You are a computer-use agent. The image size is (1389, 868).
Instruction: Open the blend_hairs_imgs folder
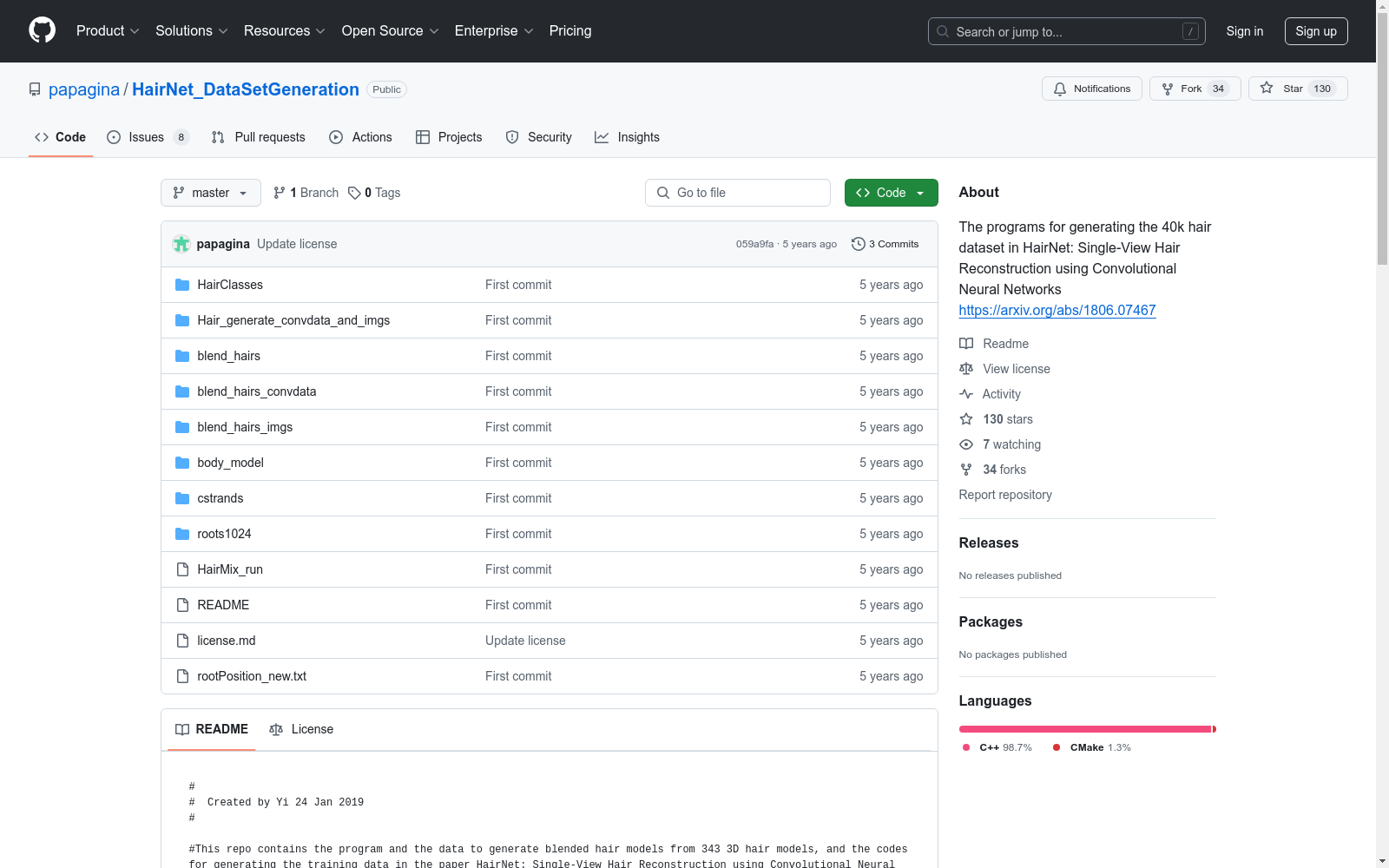[x=245, y=427]
